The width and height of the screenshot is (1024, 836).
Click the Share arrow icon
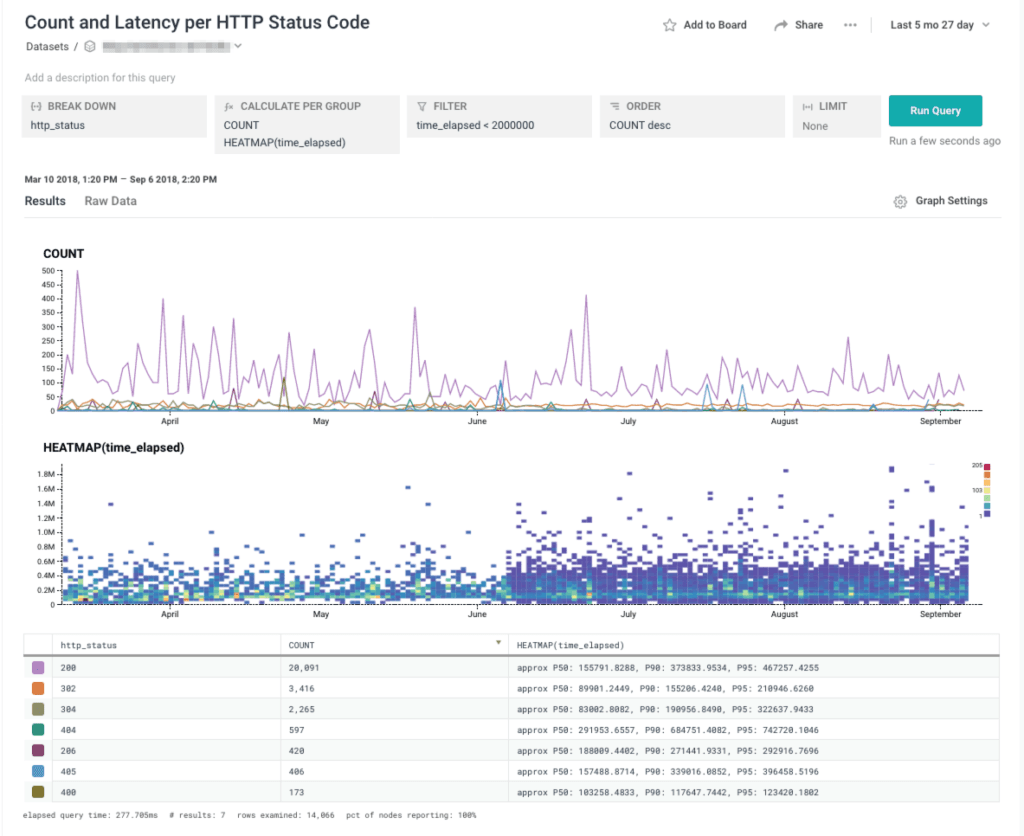(x=778, y=24)
